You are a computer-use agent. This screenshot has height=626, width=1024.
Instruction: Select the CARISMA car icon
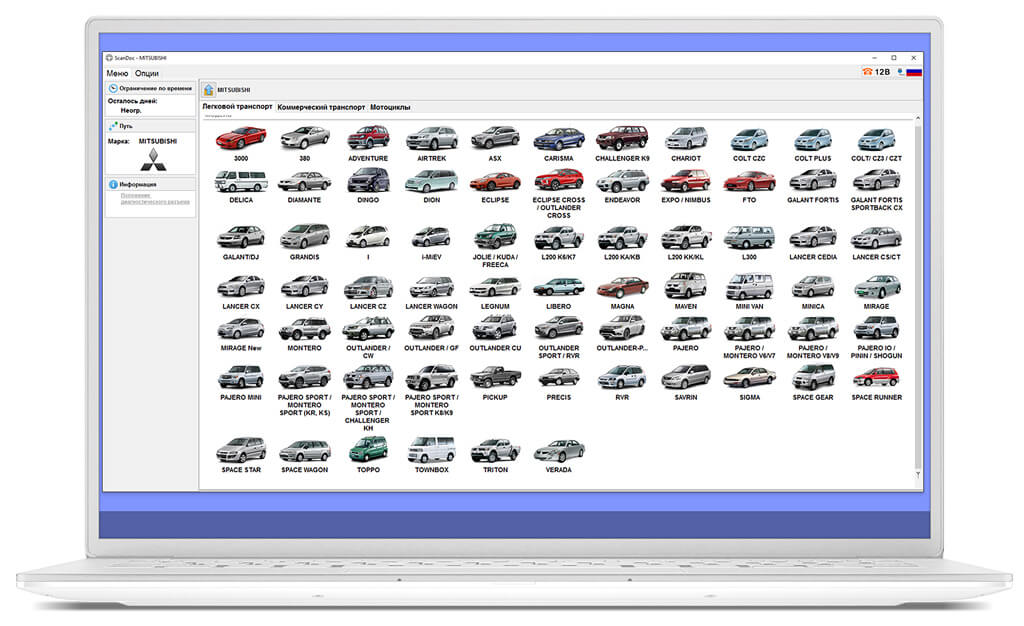(558, 138)
